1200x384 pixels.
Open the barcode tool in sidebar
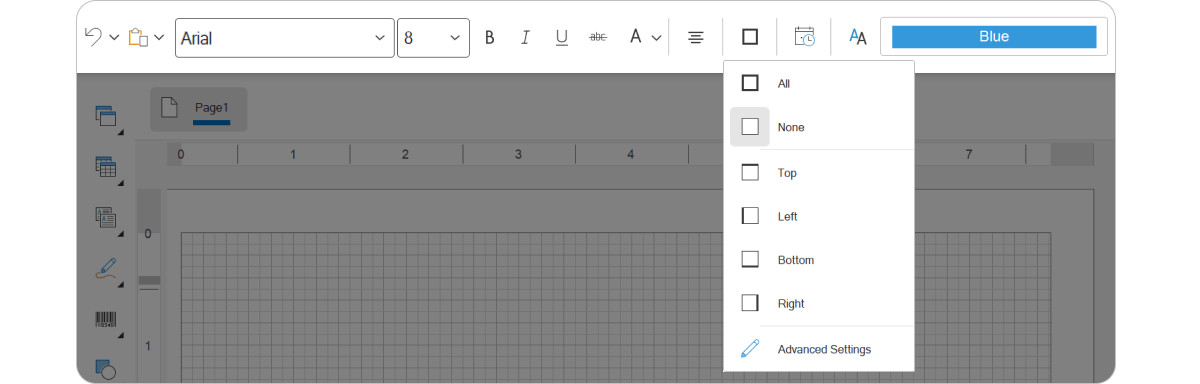[x=105, y=321]
